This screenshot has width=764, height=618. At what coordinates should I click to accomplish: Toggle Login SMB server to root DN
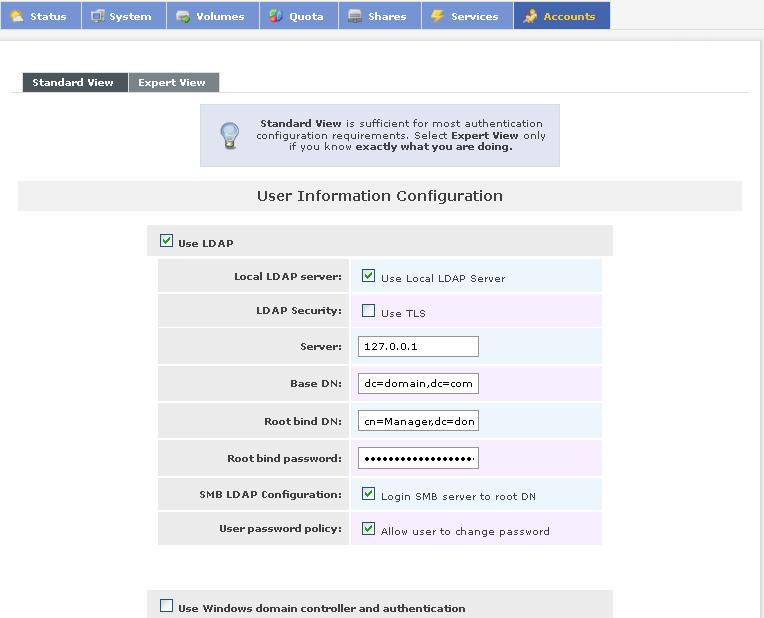click(368, 494)
